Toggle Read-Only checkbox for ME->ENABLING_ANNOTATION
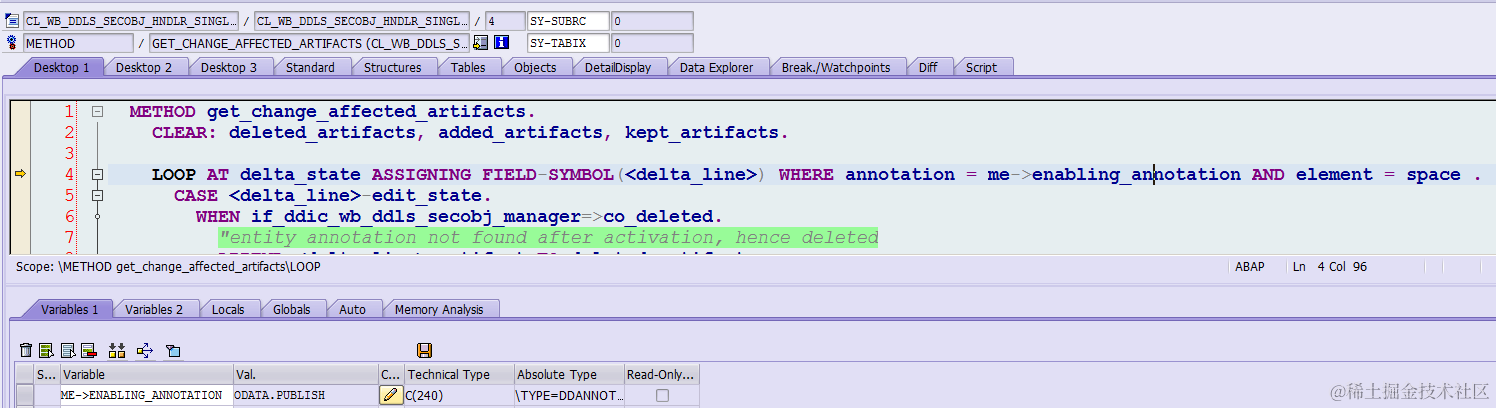 [x=661, y=396]
